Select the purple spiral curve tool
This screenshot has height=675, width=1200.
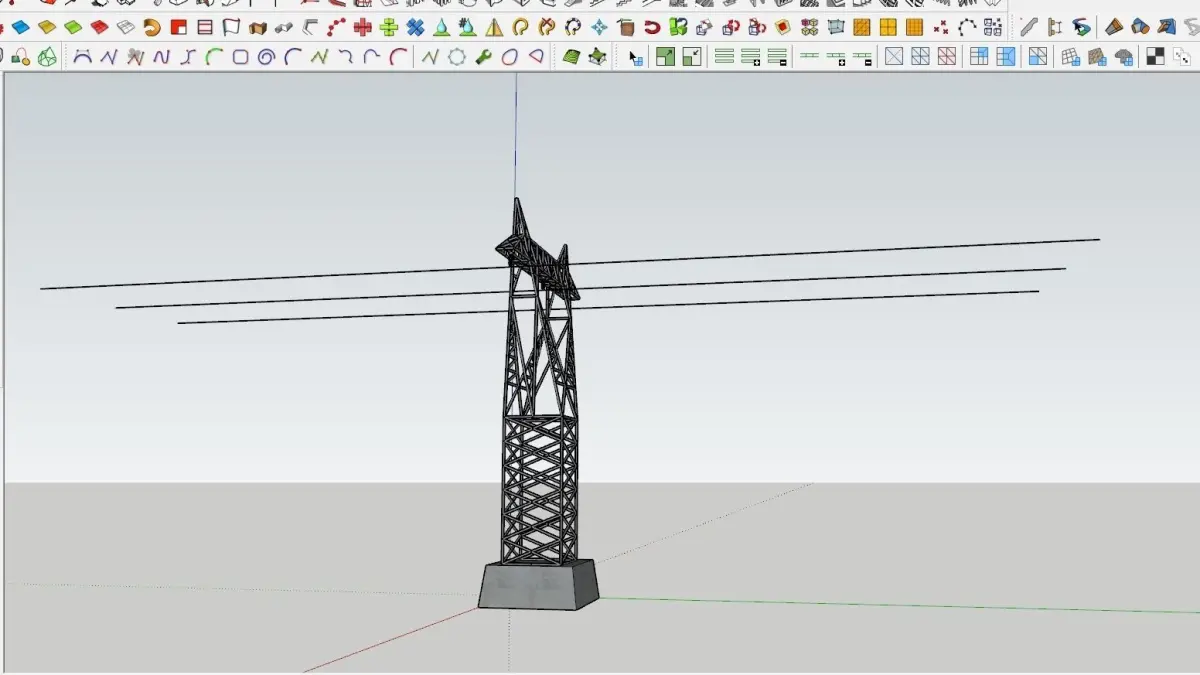pyautogui.click(x=266, y=57)
